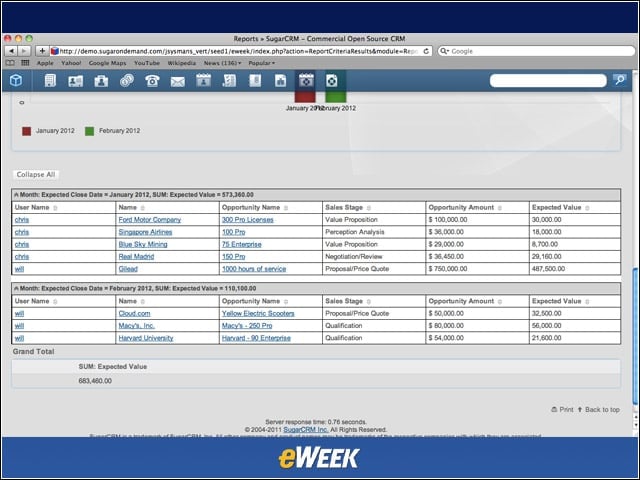Open the Yahoo! bookmark
Image resolution: width=640 pixels, height=480 pixels.
[71, 63]
